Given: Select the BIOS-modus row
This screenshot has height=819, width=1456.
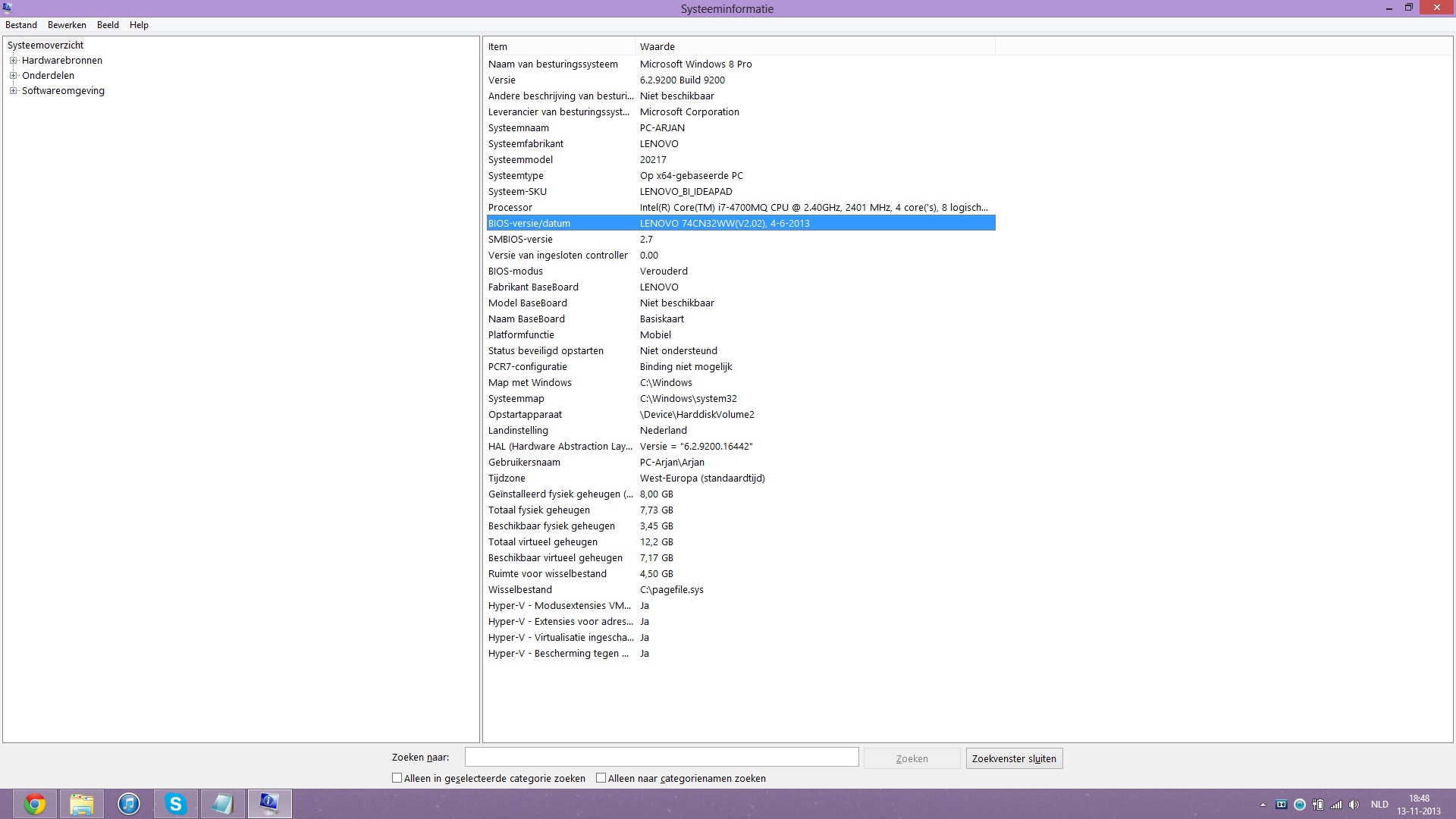Looking at the screenshot, I should point(740,271).
